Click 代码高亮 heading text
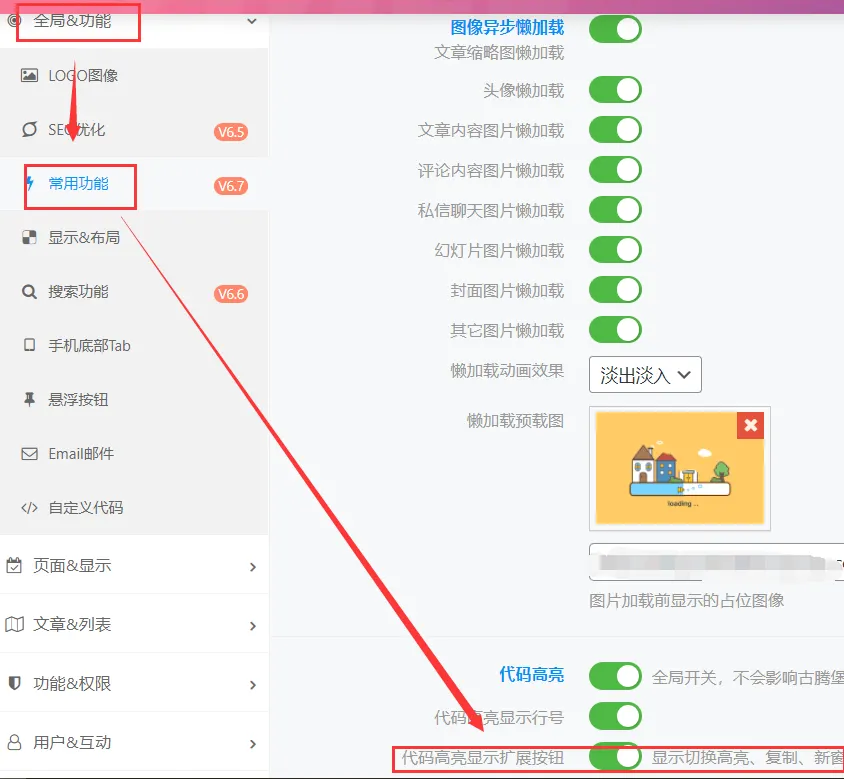Viewport: 844px width, 779px height. 531,674
